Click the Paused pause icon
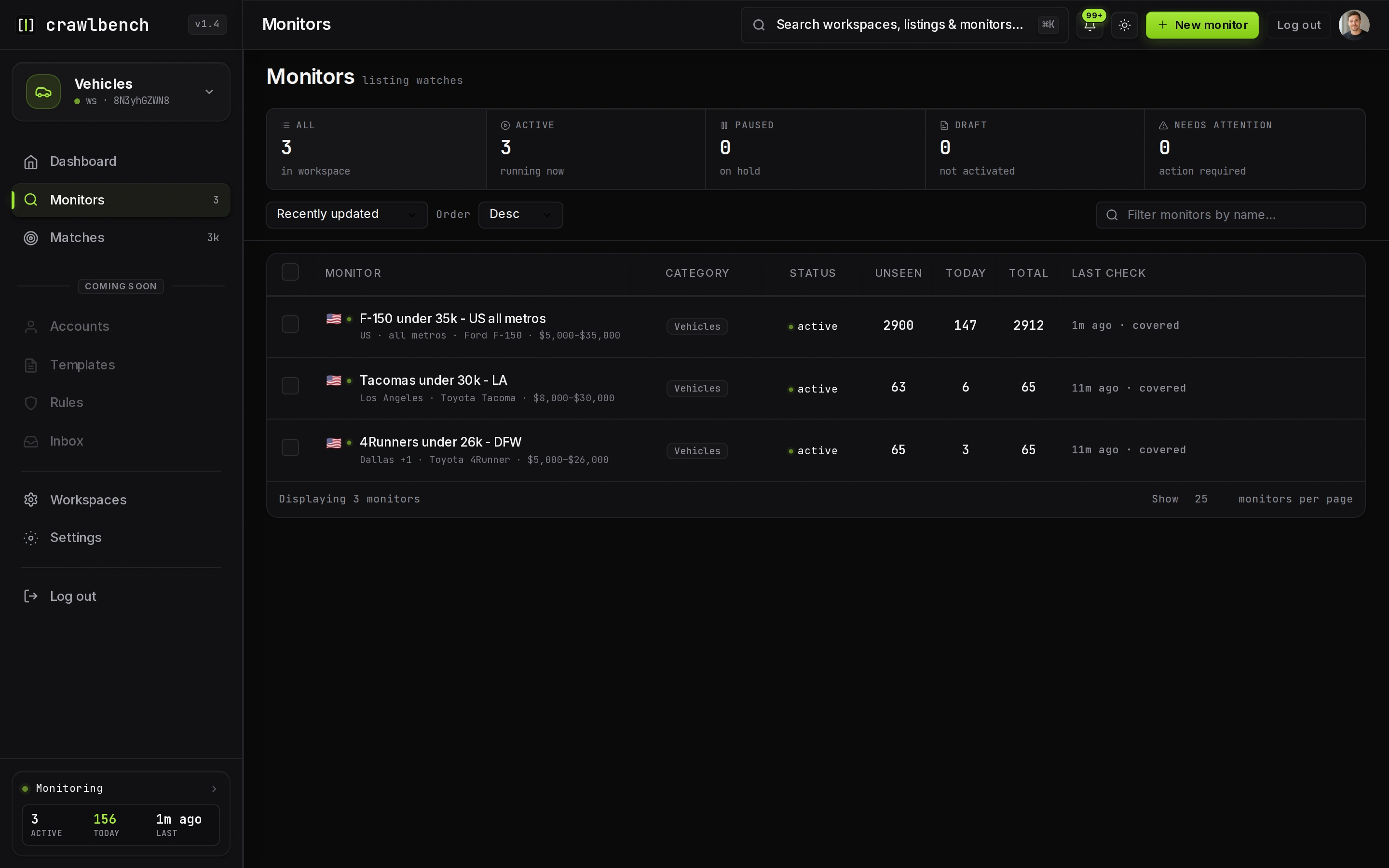Screen dimensions: 1389x868 (x=724, y=125)
